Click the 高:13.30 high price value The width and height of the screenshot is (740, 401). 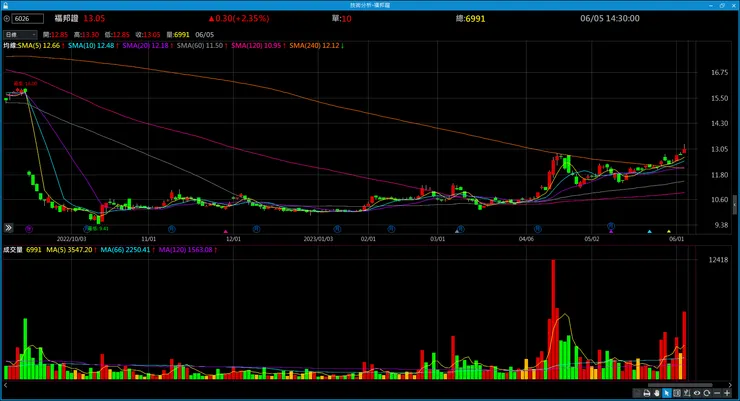tap(86, 35)
